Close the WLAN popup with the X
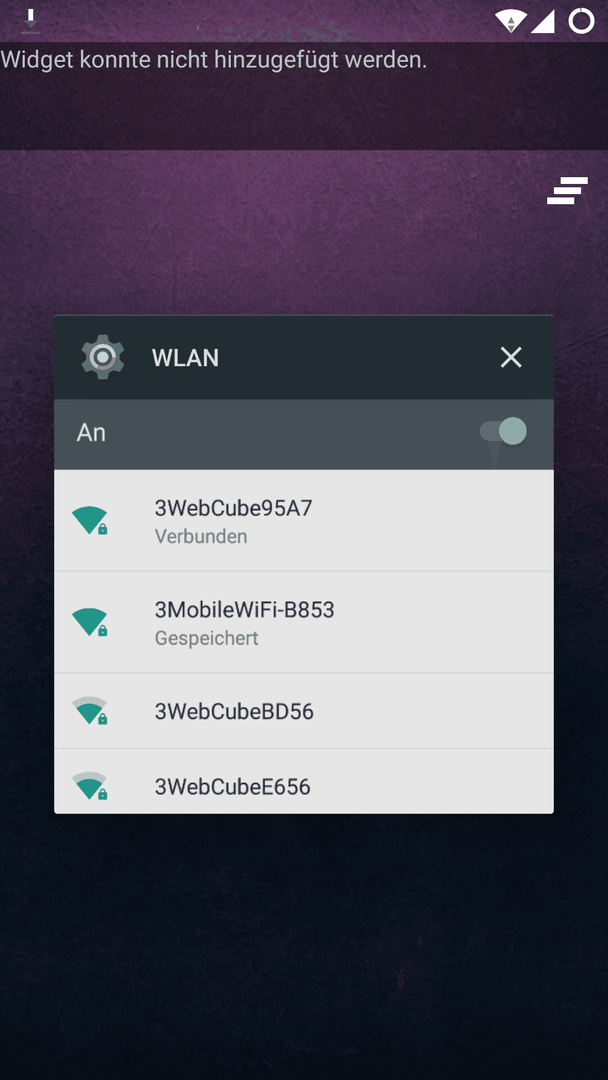 click(511, 357)
